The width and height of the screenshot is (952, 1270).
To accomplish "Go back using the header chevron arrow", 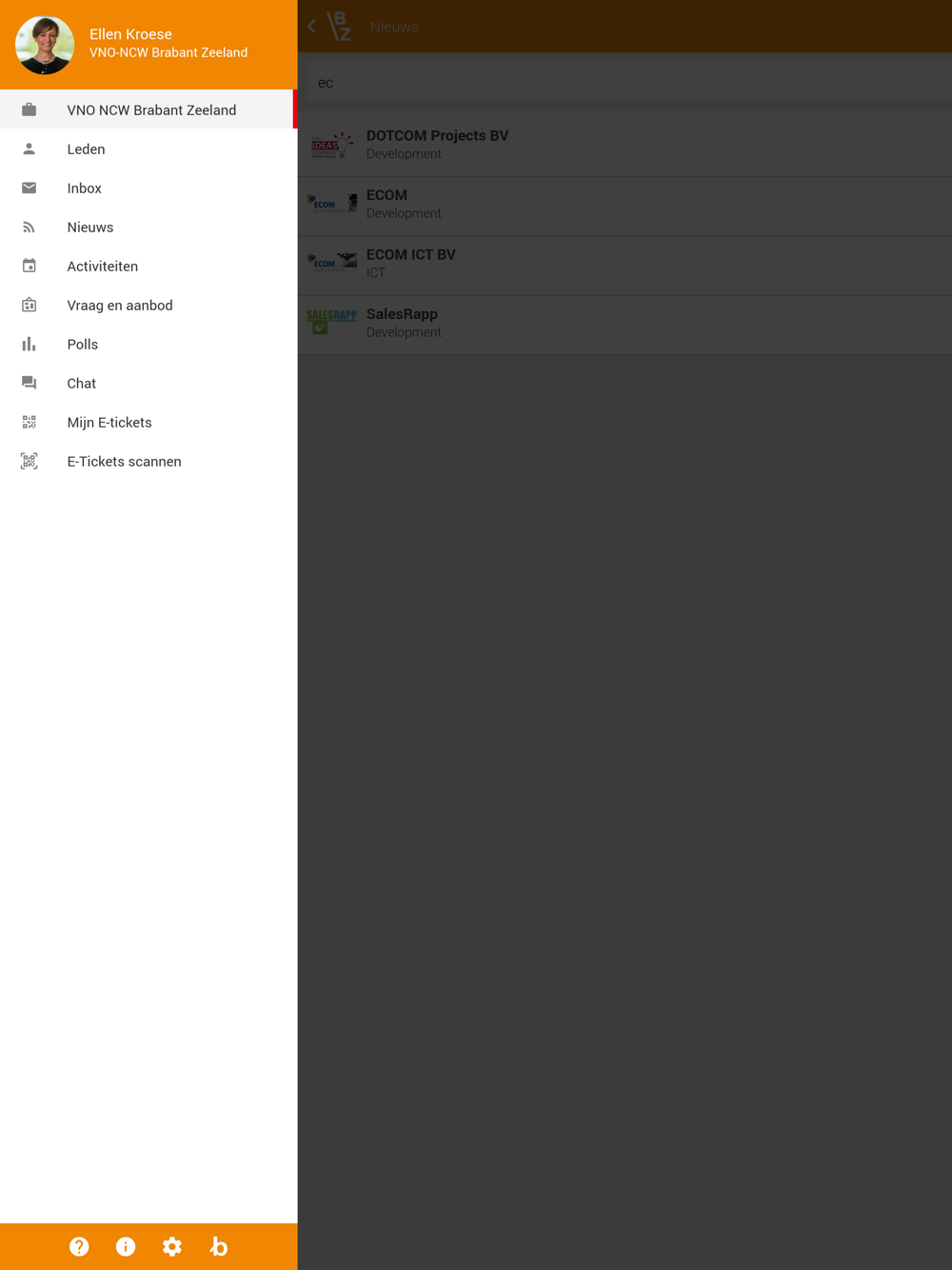I will pos(311,27).
